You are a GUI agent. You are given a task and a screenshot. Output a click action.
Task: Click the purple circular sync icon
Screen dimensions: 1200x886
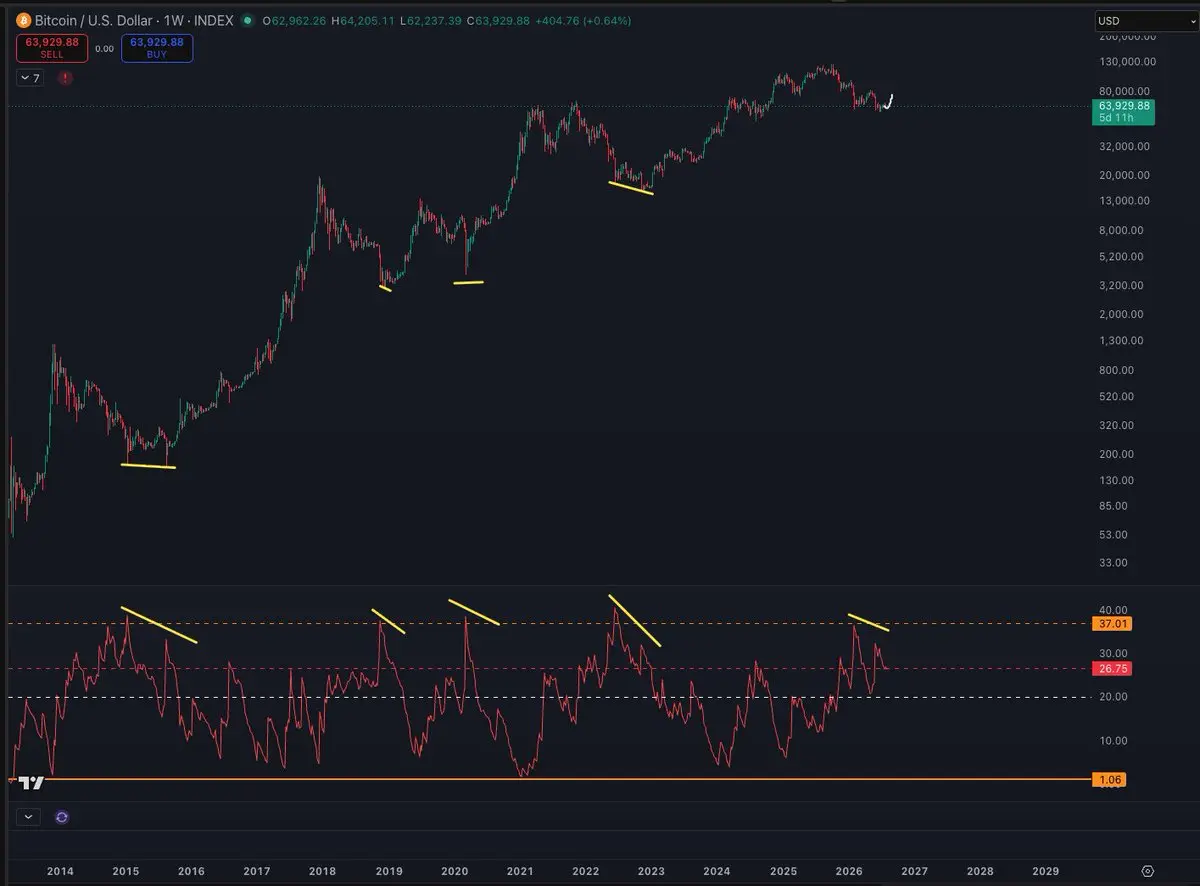pyautogui.click(x=62, y=817)
